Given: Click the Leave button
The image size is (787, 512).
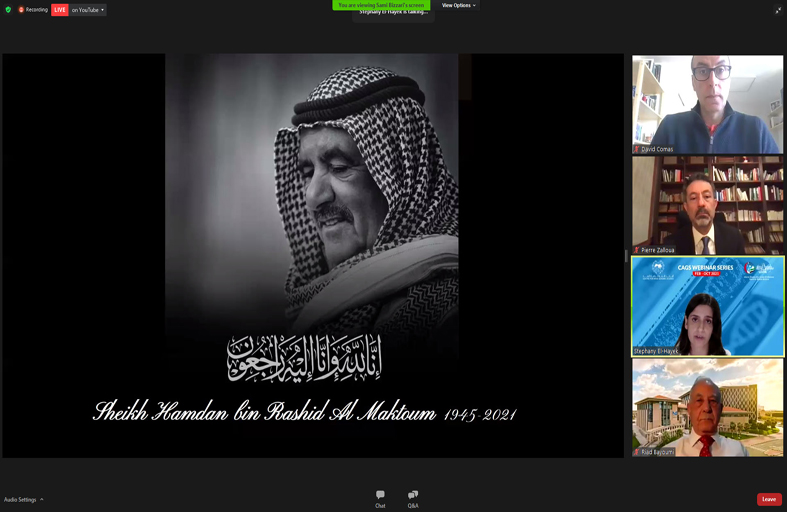Looking at the screenshot, I should tap(768, 499).
